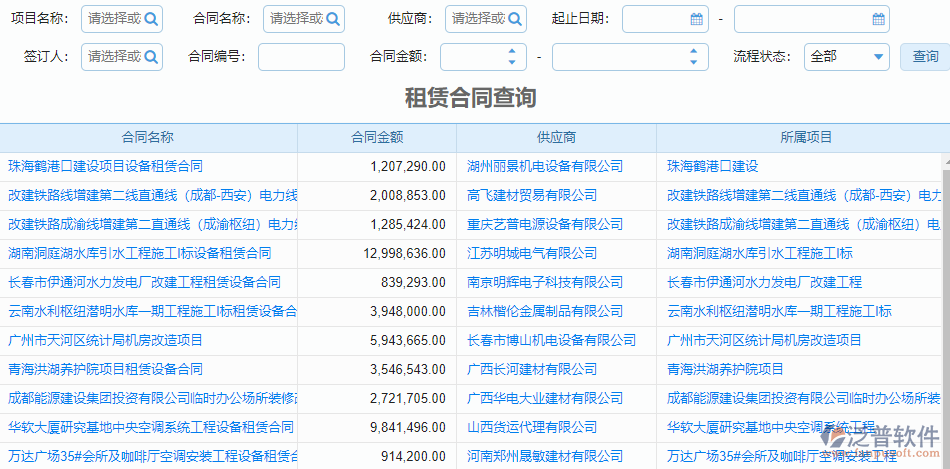Sort by the 合同金额 column header
The height and width of the screenshot is (469, 950).
pos(377,137)
